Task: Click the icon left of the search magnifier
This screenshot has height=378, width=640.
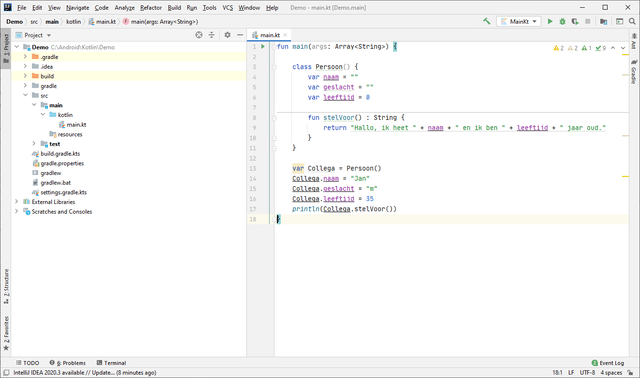Action: (x=619, y=21)
